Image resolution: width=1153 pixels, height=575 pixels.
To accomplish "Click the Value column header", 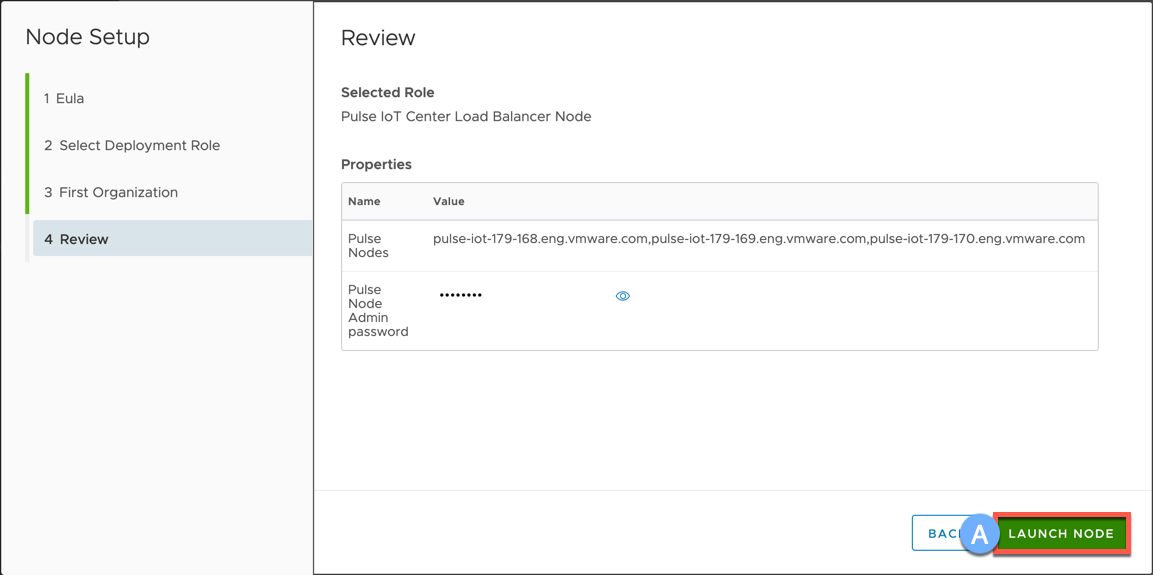I will click(x=449, y=201).
